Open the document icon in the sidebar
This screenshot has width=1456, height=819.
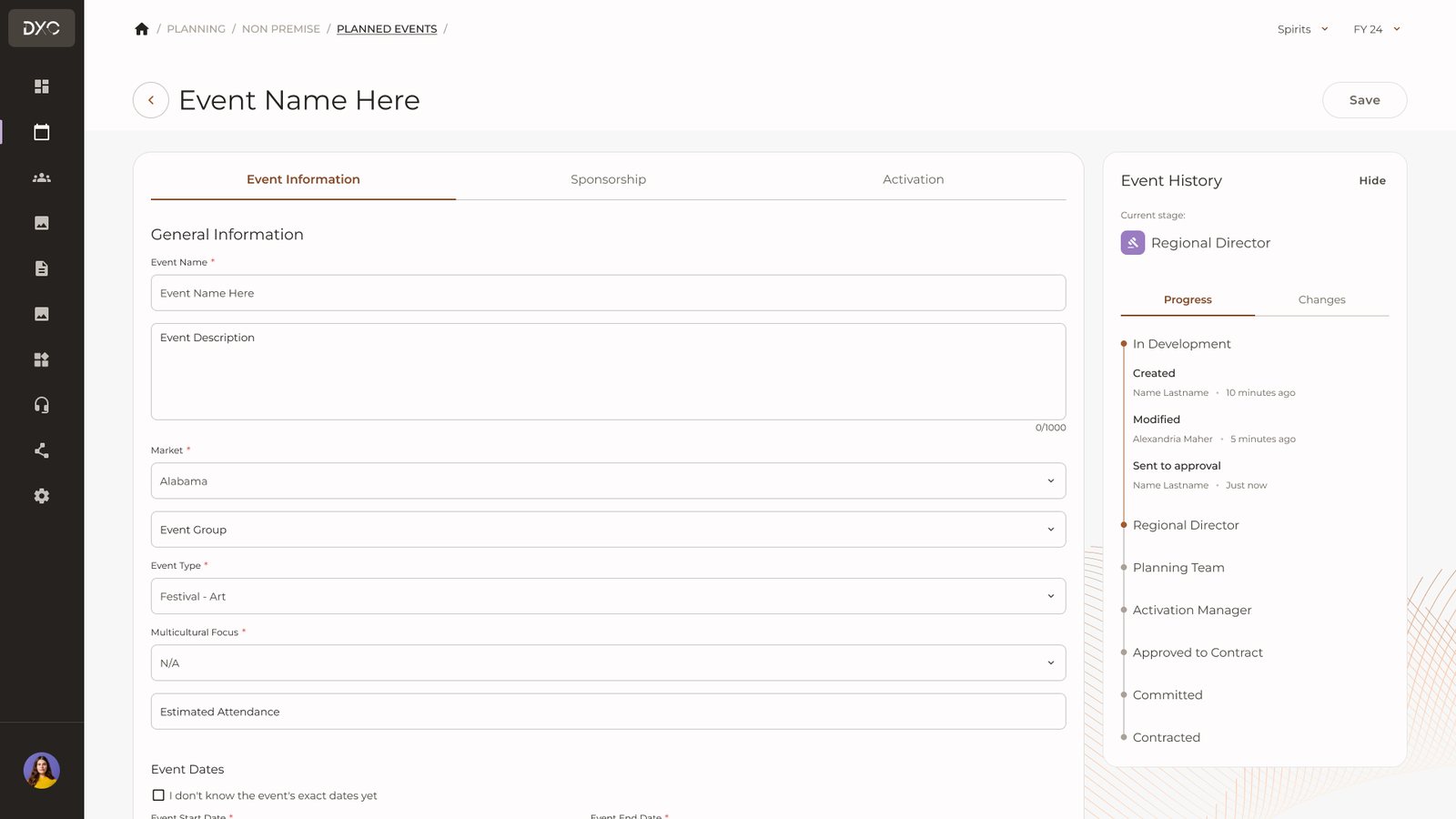[x=42, y=268]
